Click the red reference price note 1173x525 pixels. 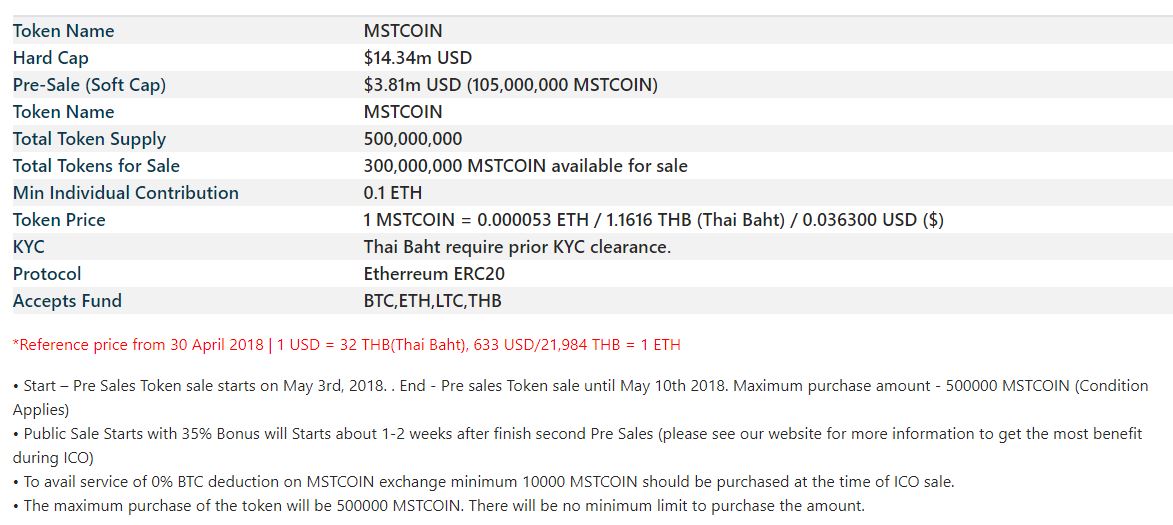pos(346,345)
